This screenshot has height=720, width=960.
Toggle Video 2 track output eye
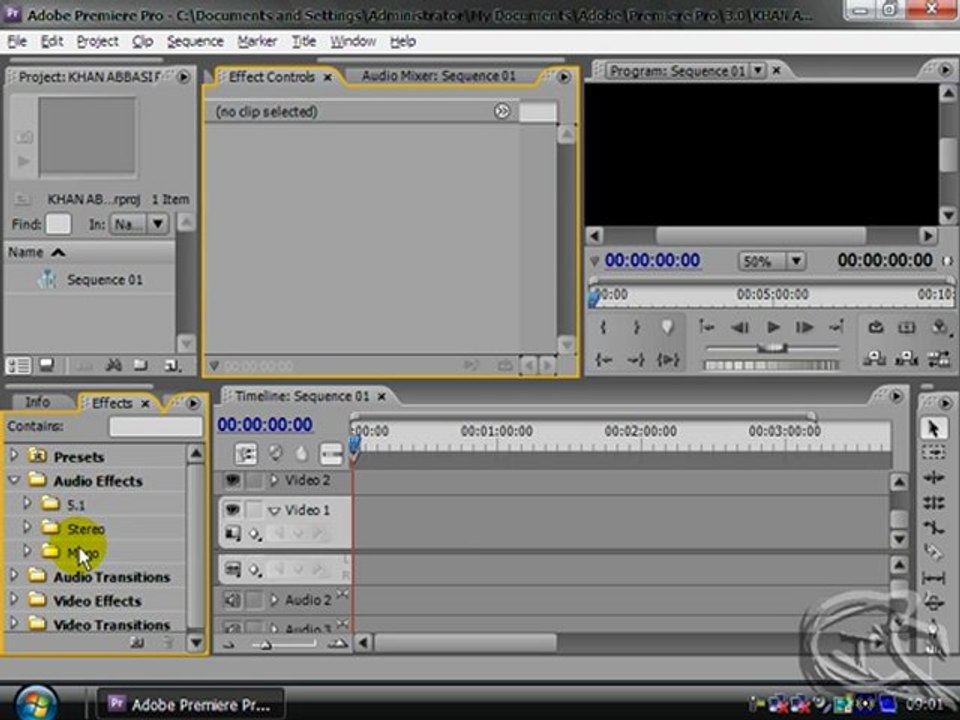pyautogui.click(x=233, y=480)
